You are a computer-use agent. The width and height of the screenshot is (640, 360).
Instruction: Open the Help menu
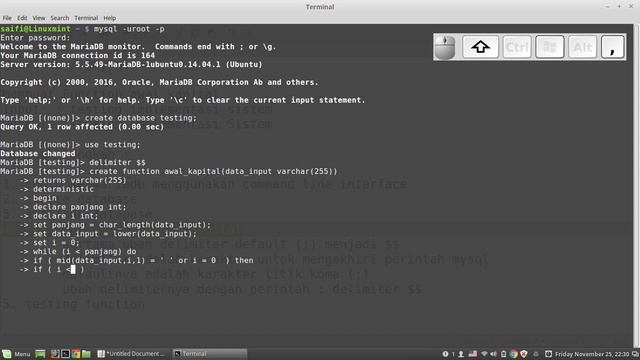point(109,18)
